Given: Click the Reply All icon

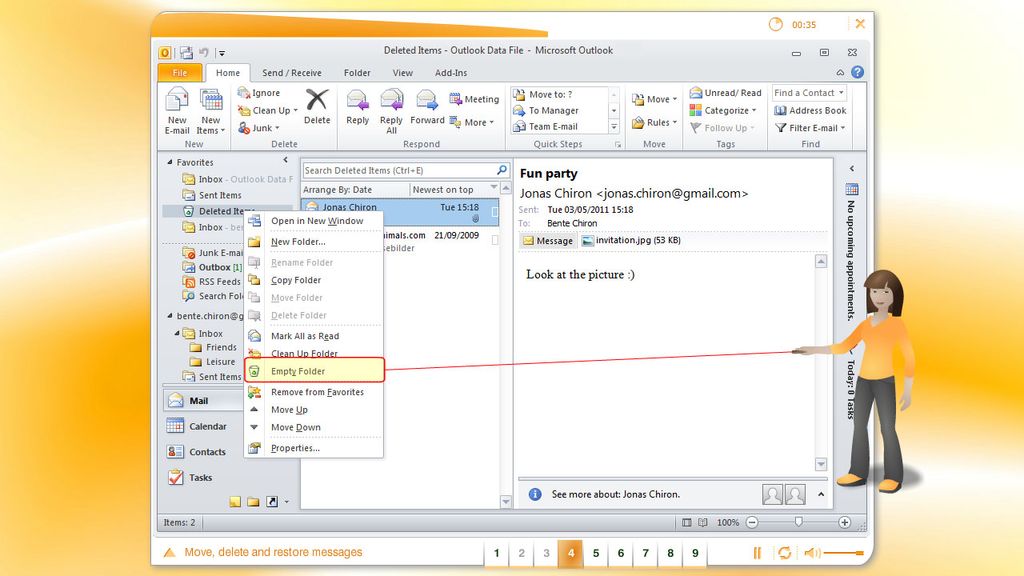Looking at the screenshot, I should tap(391, 100).
